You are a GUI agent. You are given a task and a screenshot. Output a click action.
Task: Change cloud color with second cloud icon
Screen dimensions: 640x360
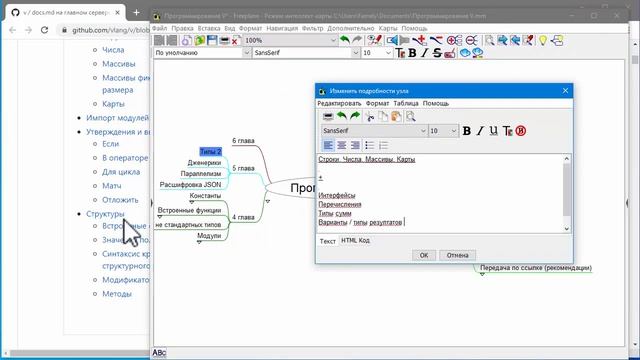(x=477, y=53)
